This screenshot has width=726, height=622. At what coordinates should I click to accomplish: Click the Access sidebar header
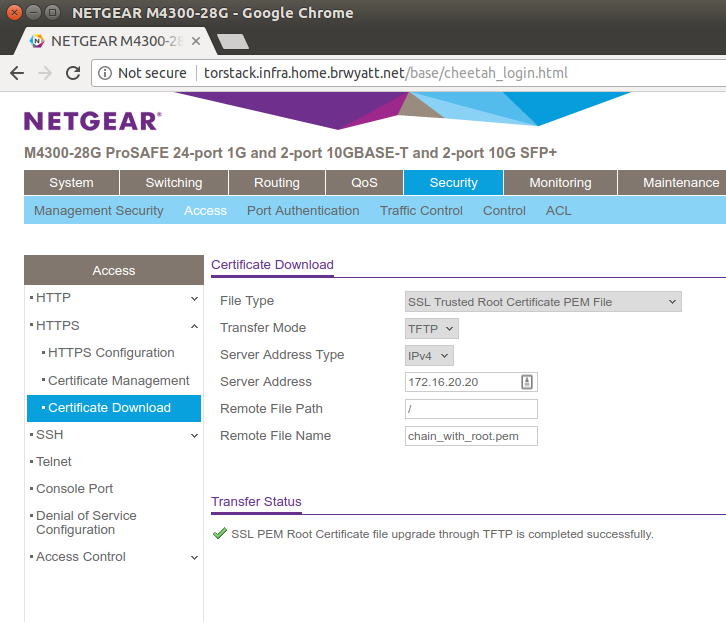tap(114, 270)
